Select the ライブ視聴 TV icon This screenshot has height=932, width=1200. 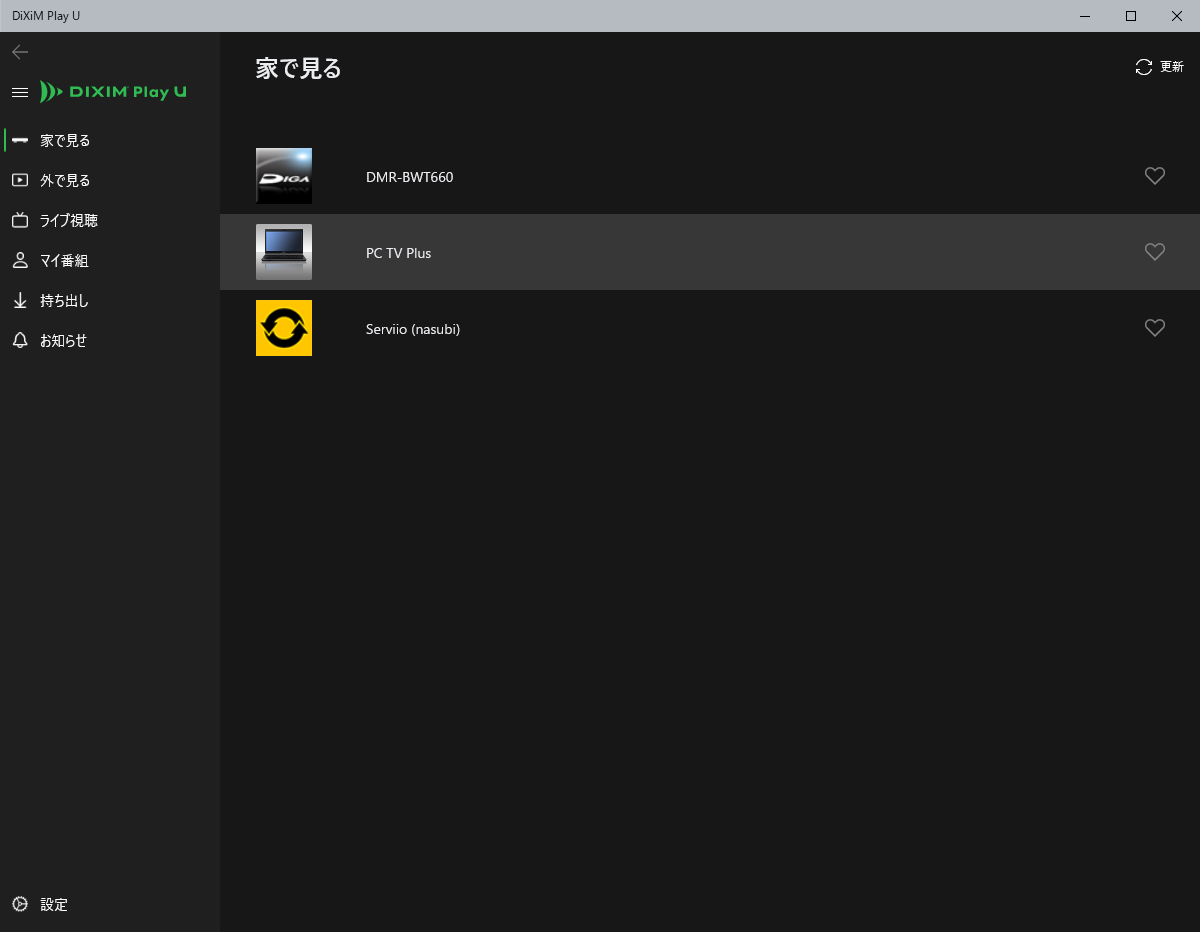pos(20,221)
